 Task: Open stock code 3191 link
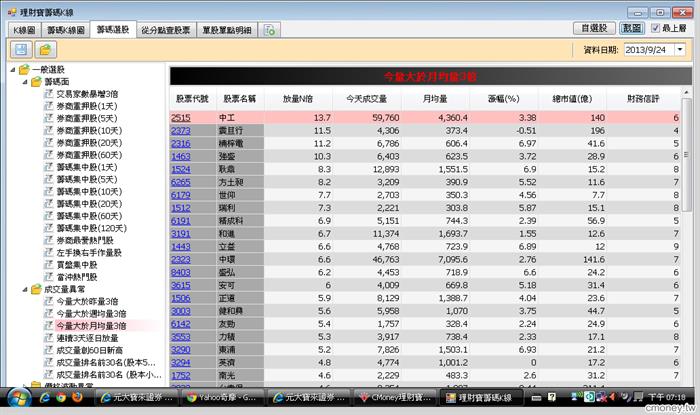pos(181,234)
